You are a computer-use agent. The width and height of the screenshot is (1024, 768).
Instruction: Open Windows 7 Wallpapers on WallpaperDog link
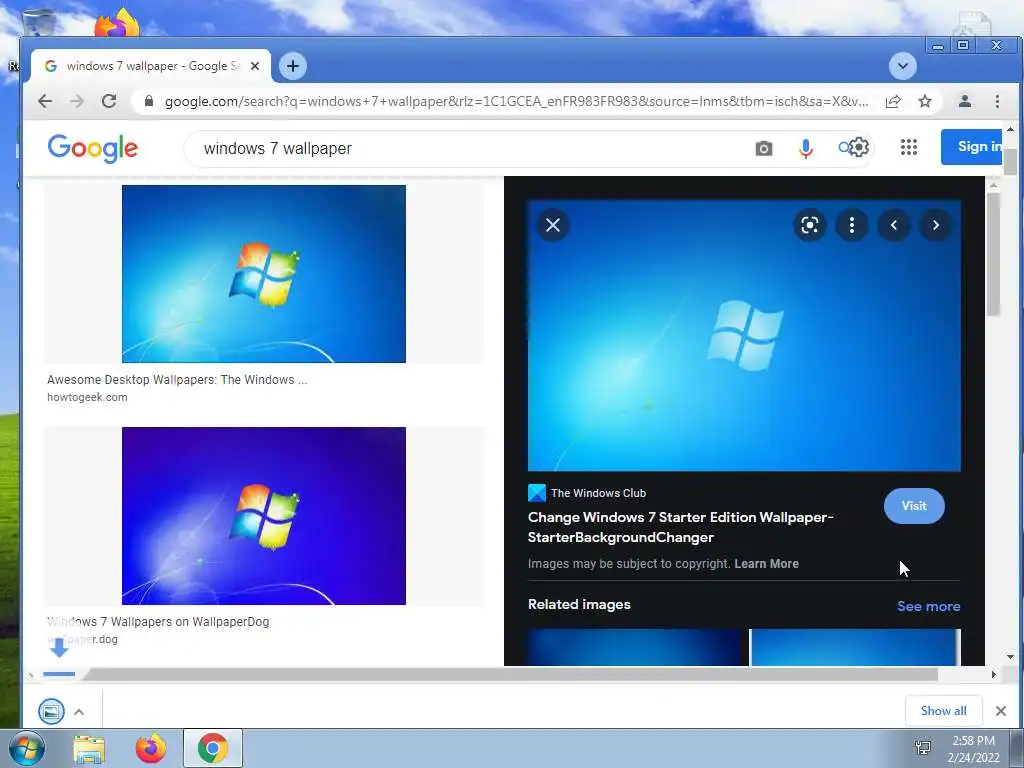click(158, 622)
